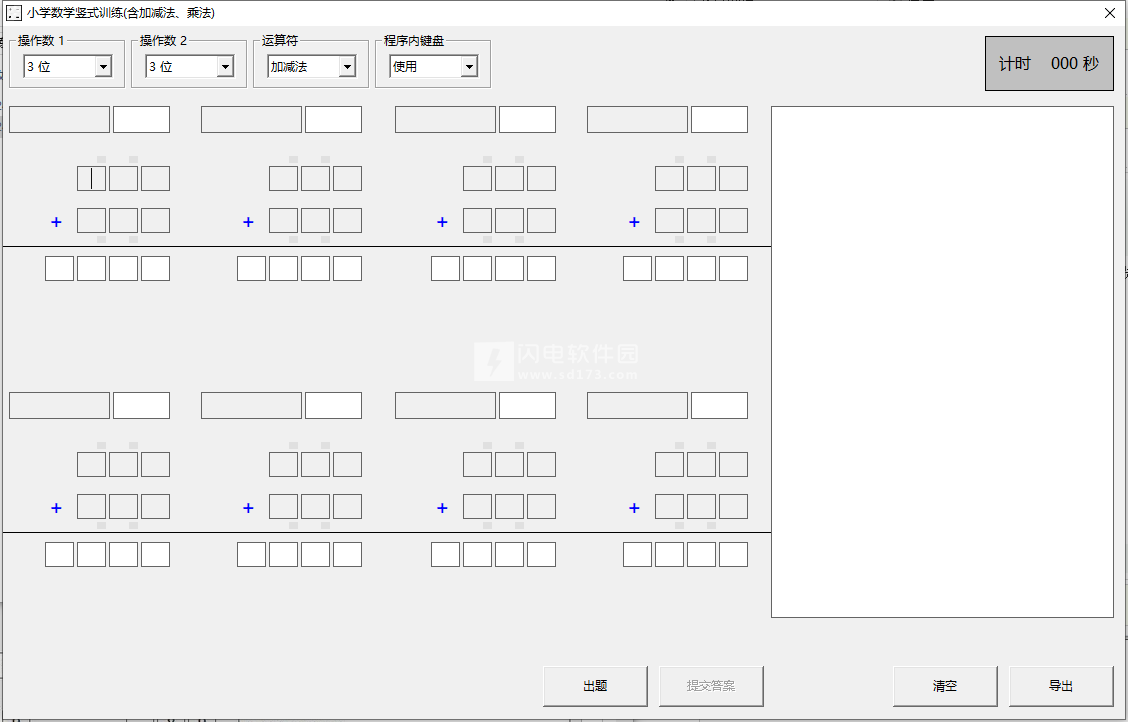The height and width of the screenshot is (722, 1128).
Task: Expand the 操作数 2 digit dropdown
Action: [224, 67]
